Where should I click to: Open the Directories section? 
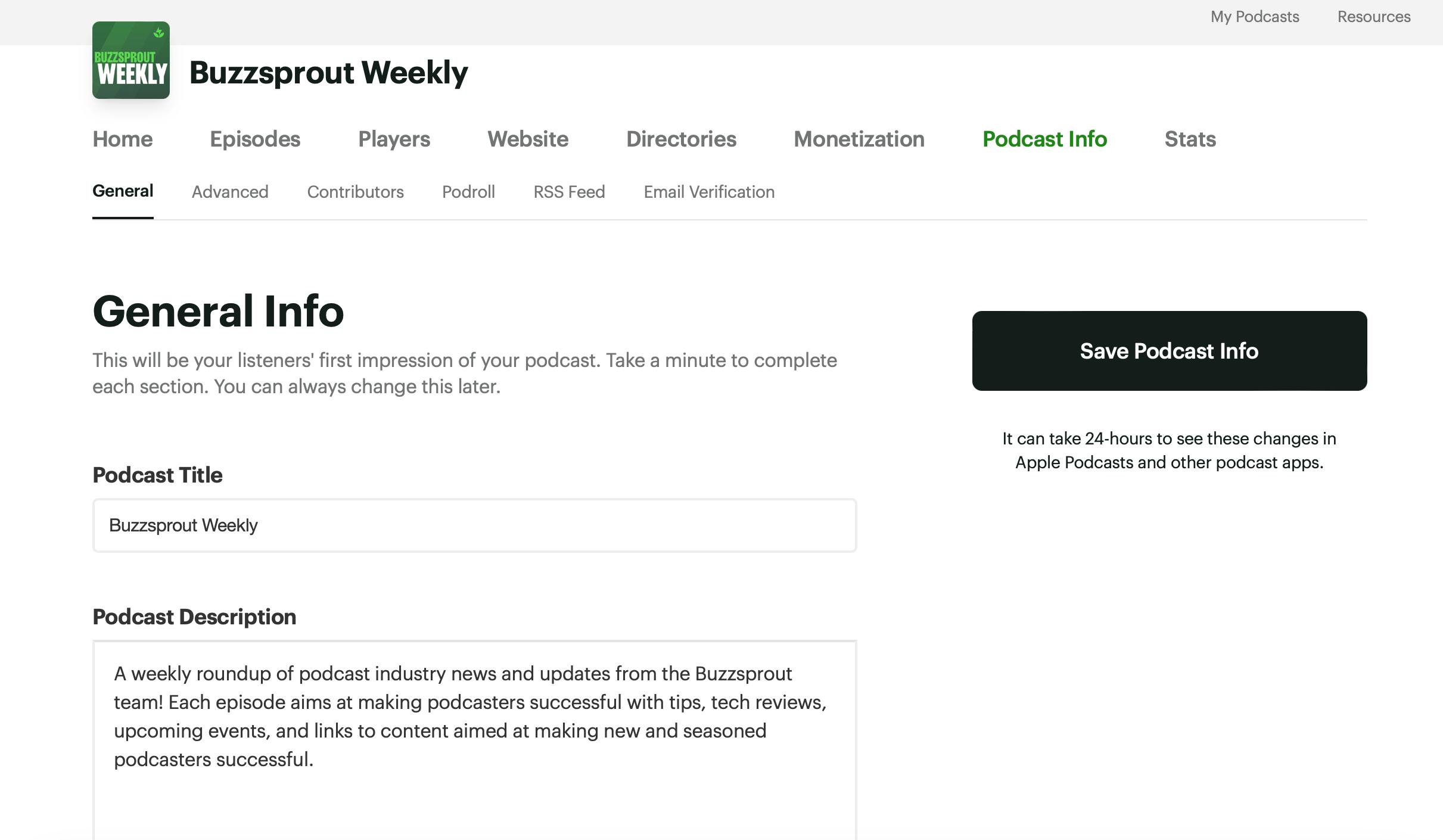pyautogui.click(x=682, y=139)
